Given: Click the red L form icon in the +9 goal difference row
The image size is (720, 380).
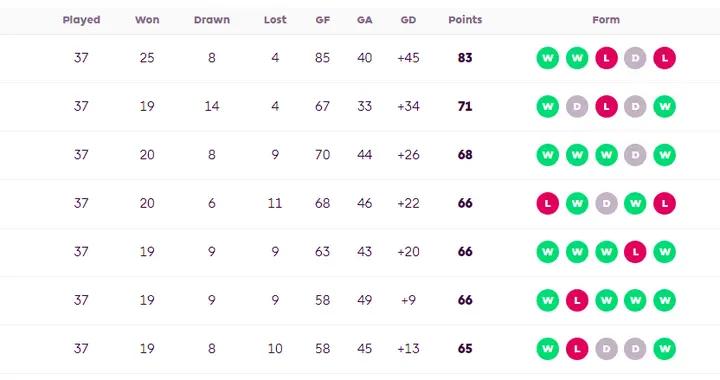Looking at the screenshot, I should pos(577,300).
